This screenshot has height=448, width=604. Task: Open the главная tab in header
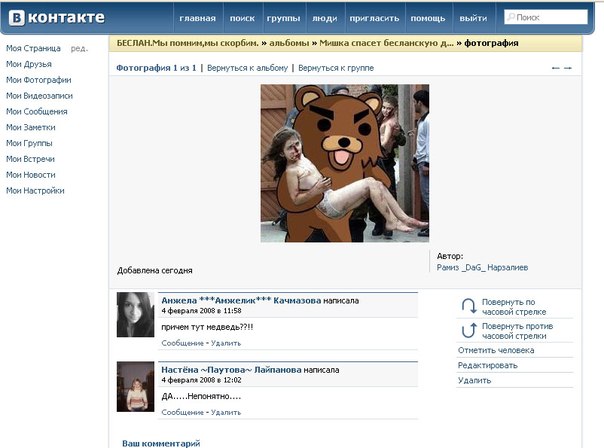click(x=198, y=18)
